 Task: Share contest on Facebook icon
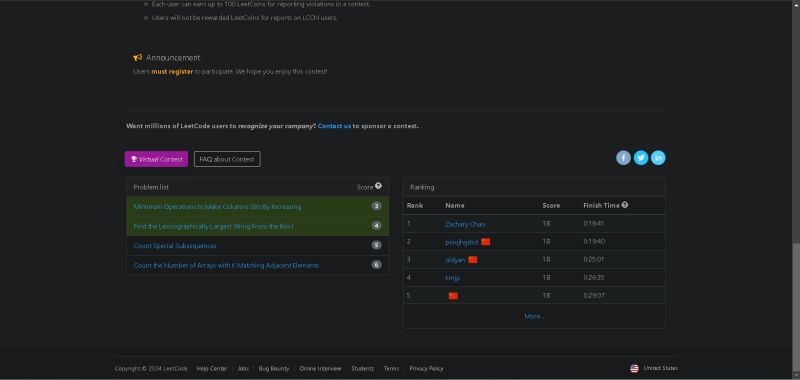[x=623, y=158]
